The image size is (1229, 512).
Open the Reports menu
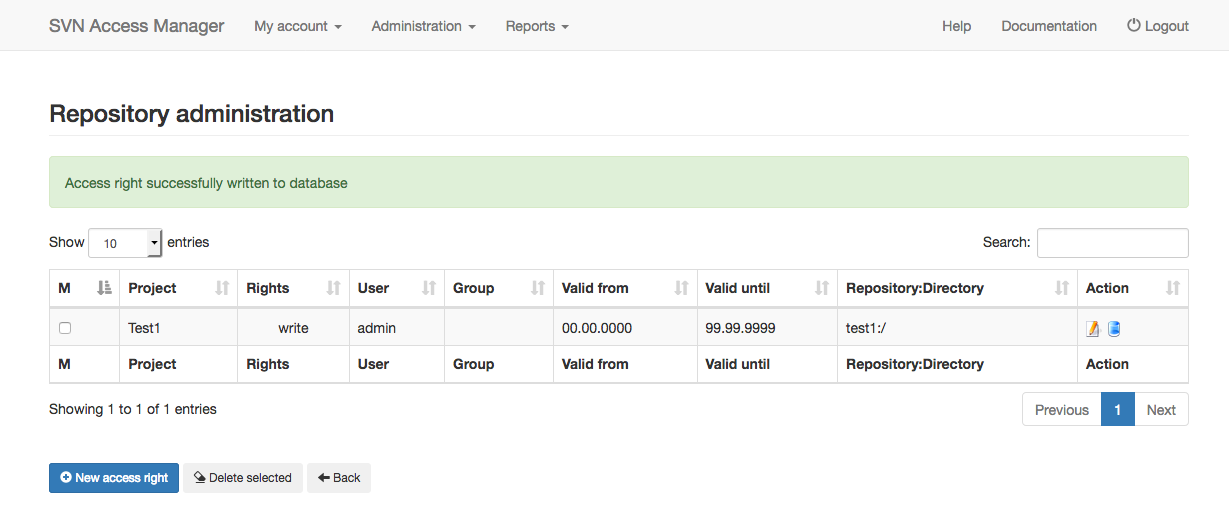[x=537, y=26]
